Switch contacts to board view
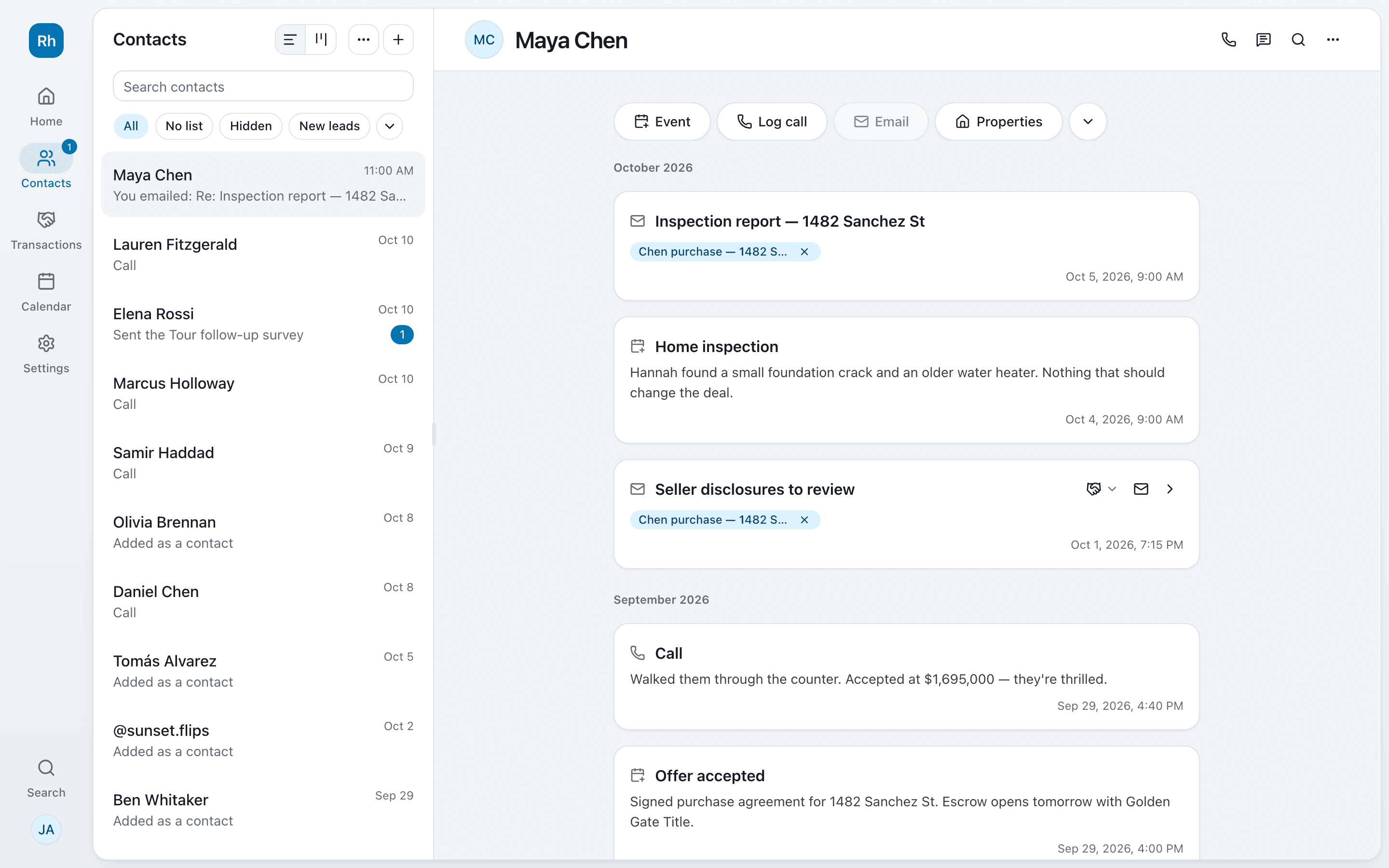1389x868 pixels. point(321,40)
